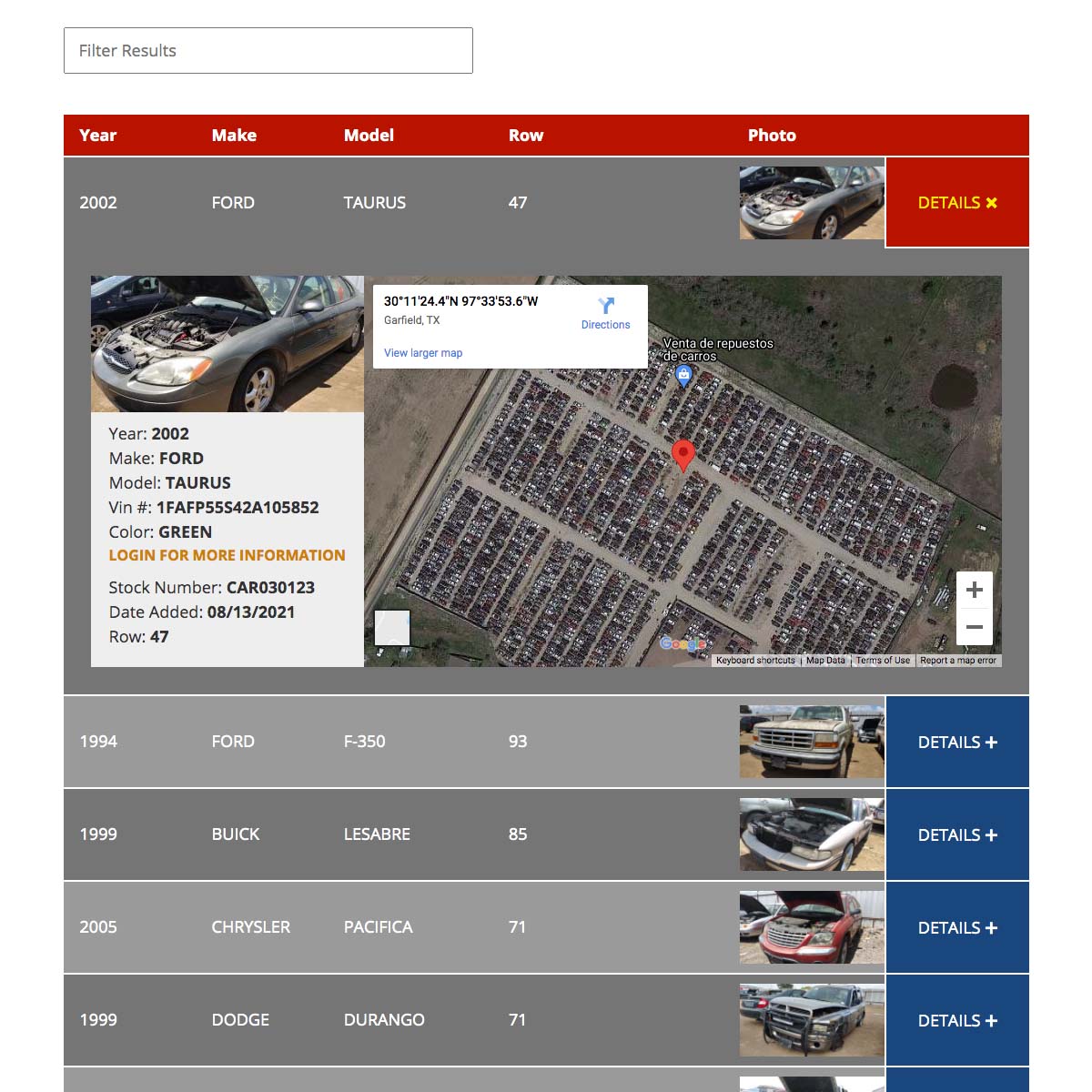This screenshot has height=1092, width=1092.
Task: Click the Filter Results input field
Action: click(268, 51)
